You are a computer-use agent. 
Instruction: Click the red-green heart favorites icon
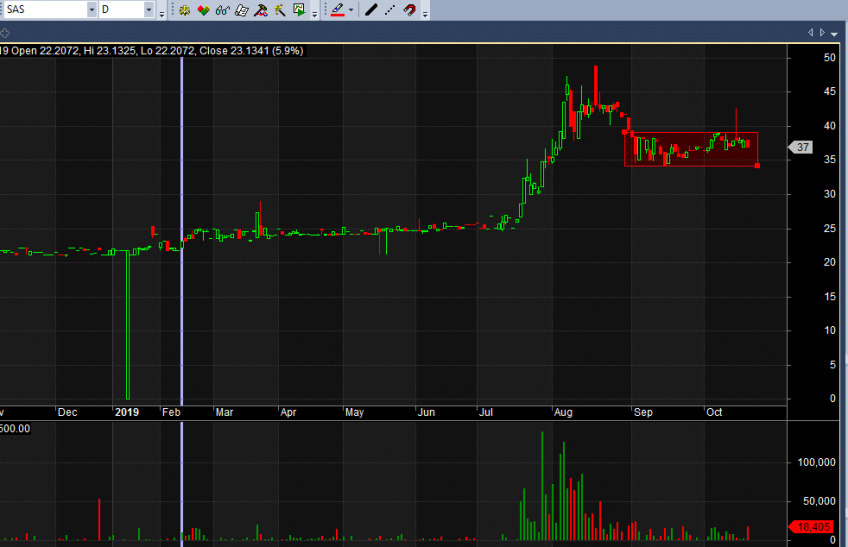click(203, 10)
